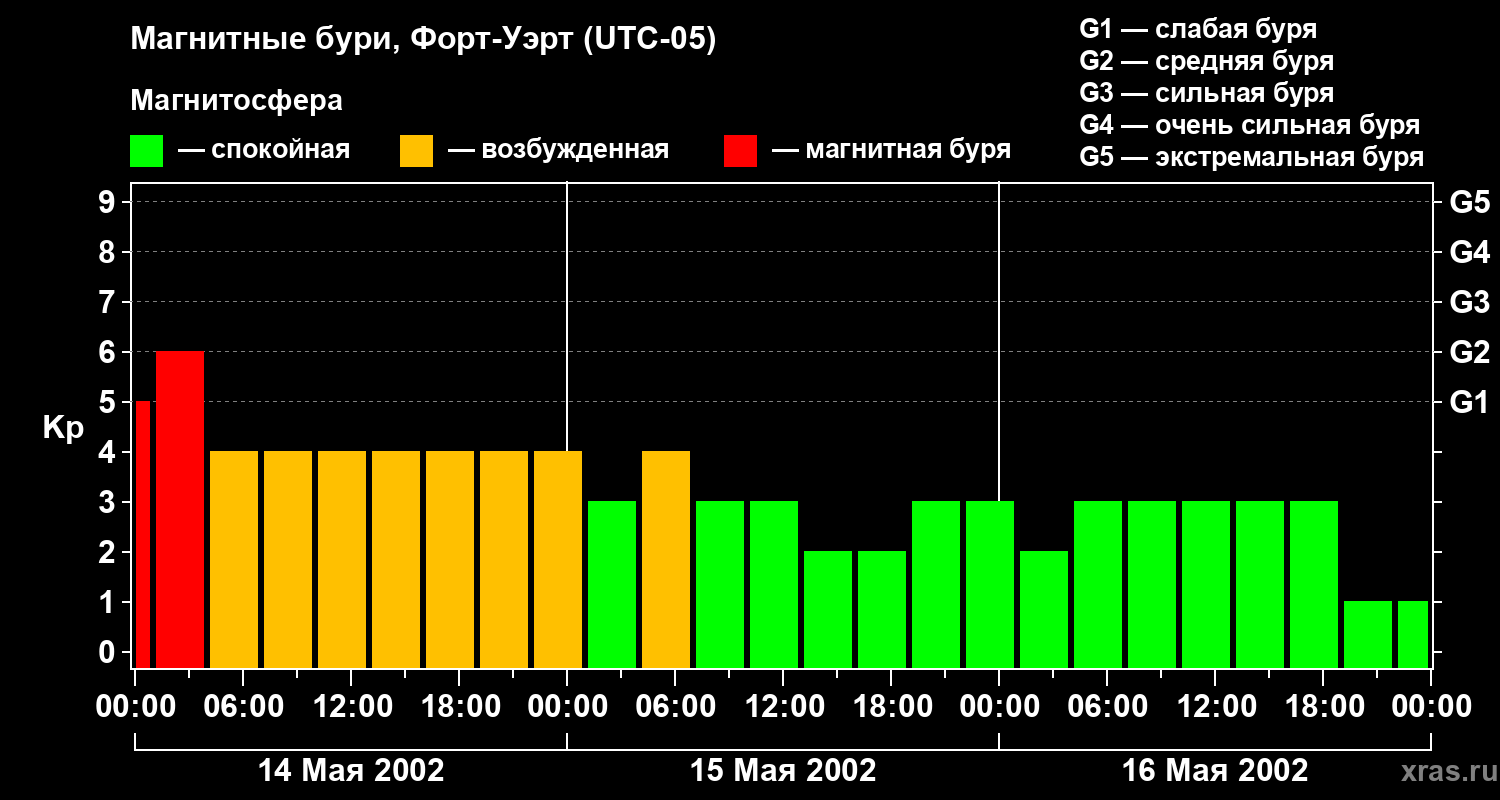Select the Kp 2 green bar on 16 Мая

pyautogui.click(x=1044, y=609)
